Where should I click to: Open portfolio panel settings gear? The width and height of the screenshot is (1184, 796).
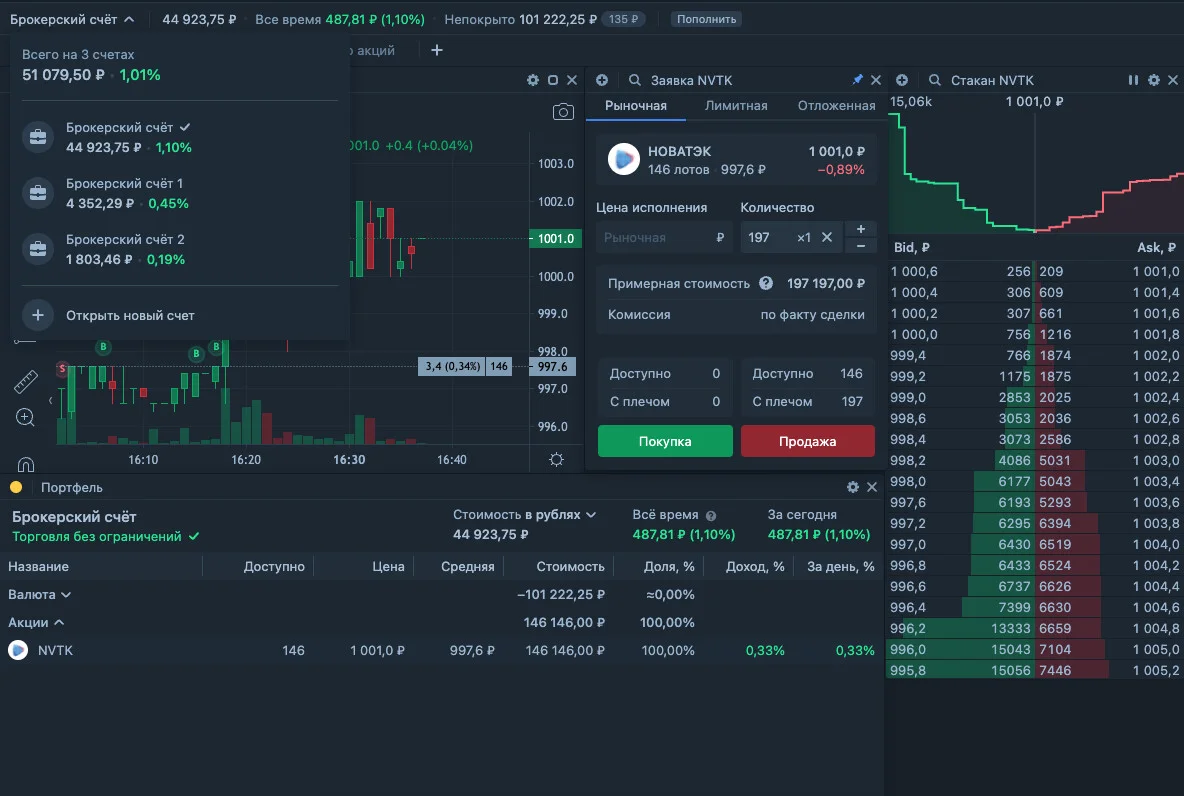click(853, 487)
